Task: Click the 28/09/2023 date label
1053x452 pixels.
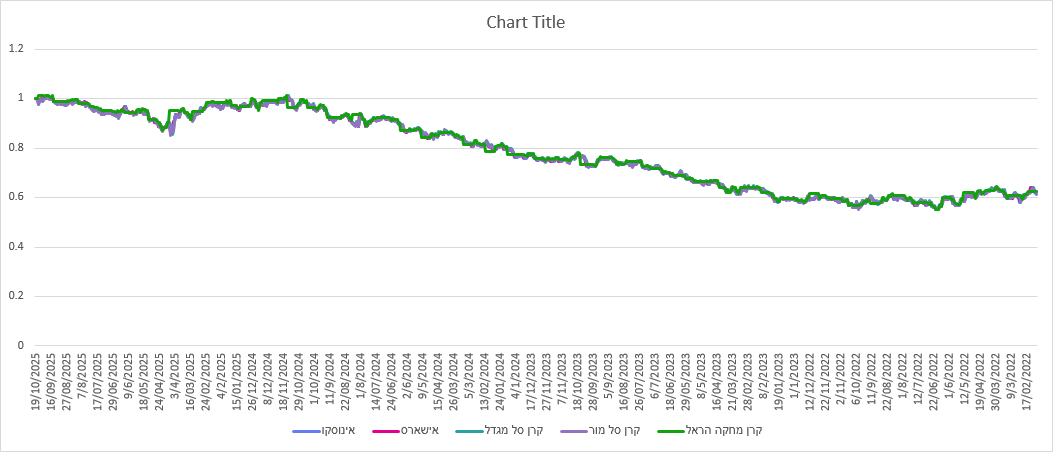Action: pos(594,381)
